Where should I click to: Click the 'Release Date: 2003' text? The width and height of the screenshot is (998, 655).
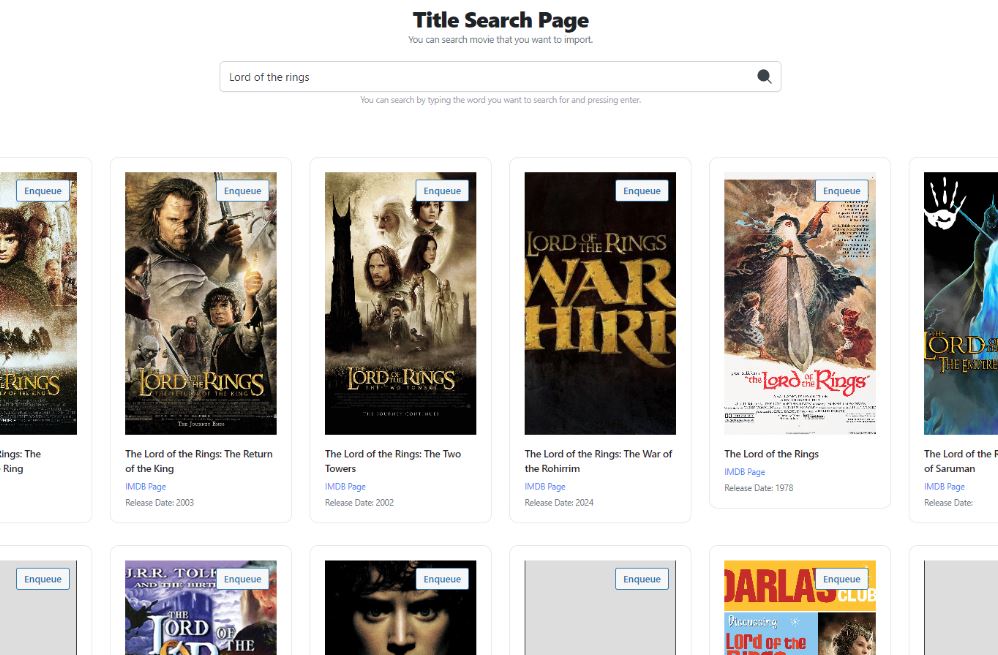pyautogui.click(x=159, y=502)
